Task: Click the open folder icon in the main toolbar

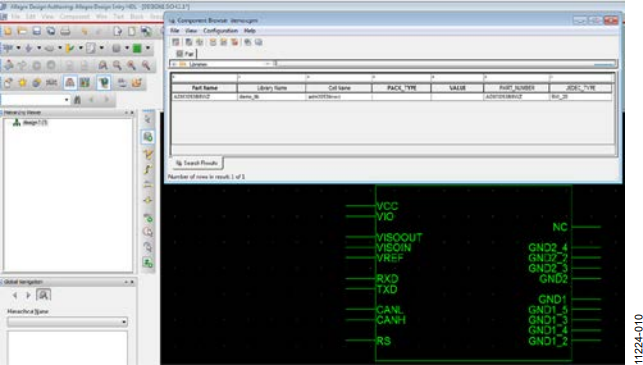Action: point(22,31)
